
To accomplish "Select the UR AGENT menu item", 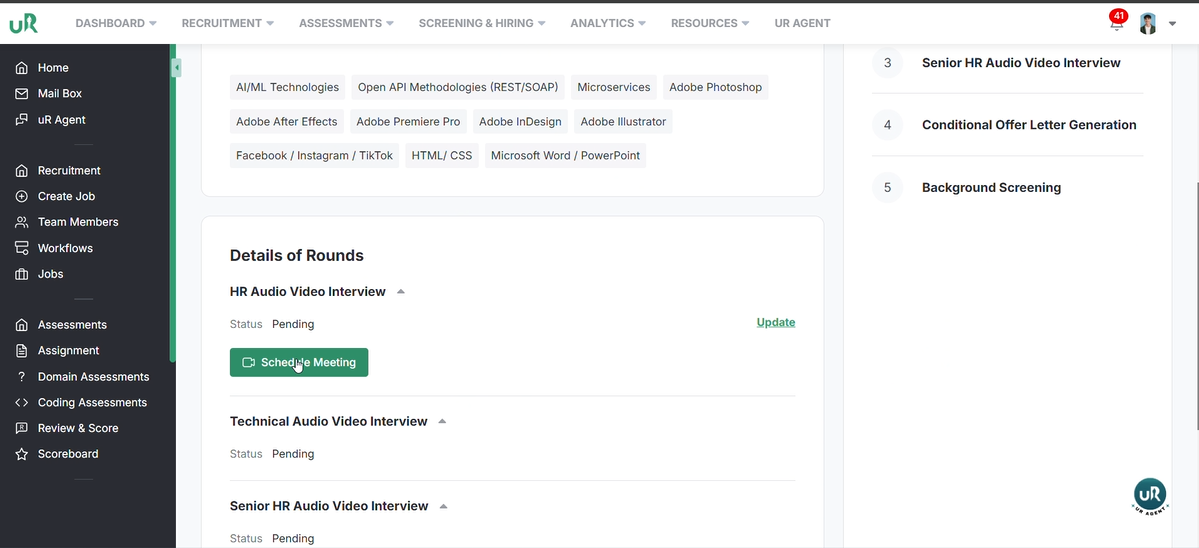I will (x=802, y=23).
